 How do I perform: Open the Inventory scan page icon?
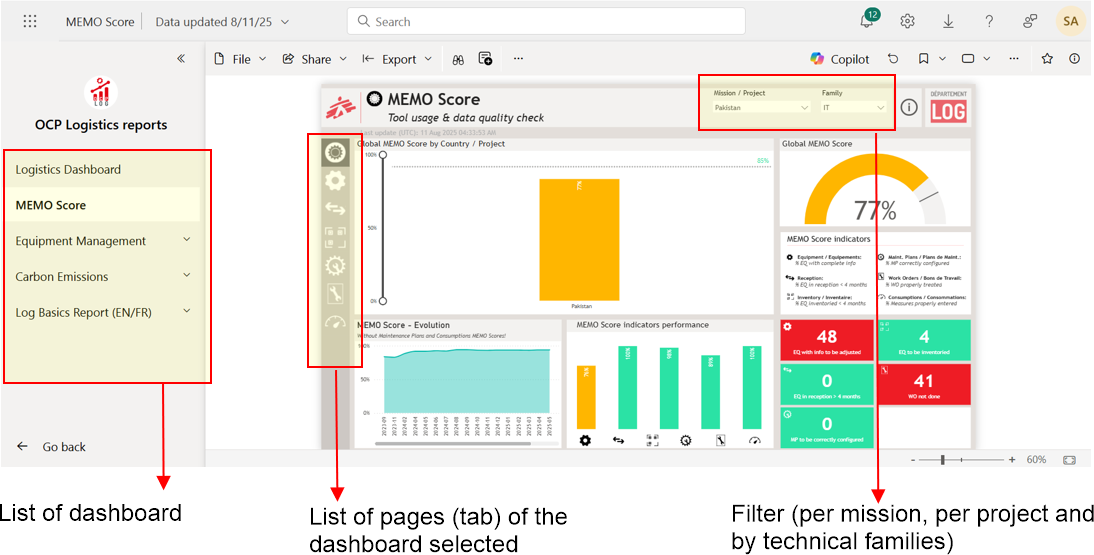coord(335,237)
